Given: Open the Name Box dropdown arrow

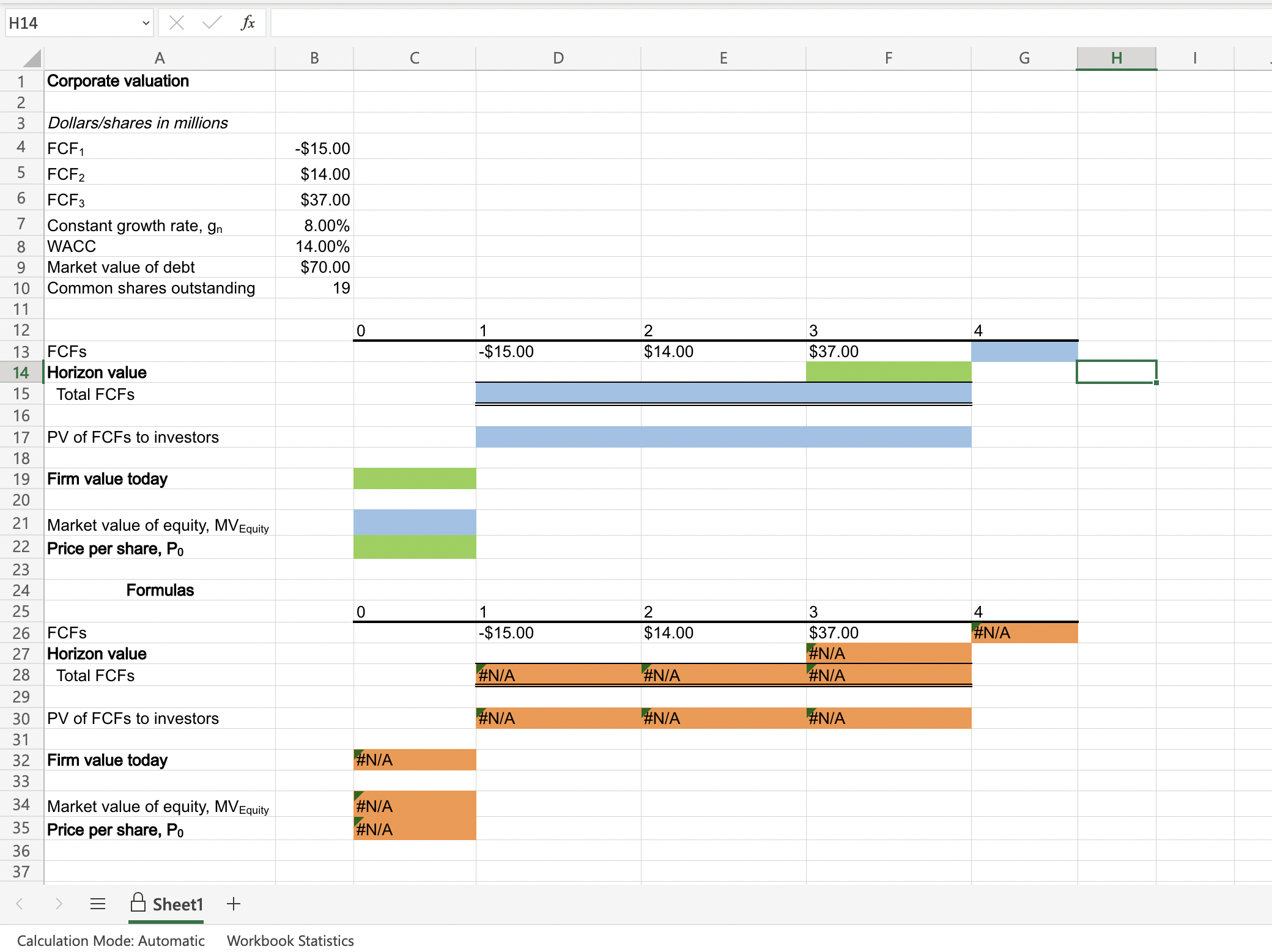Looking at the screenshot, I should (146, 23).
